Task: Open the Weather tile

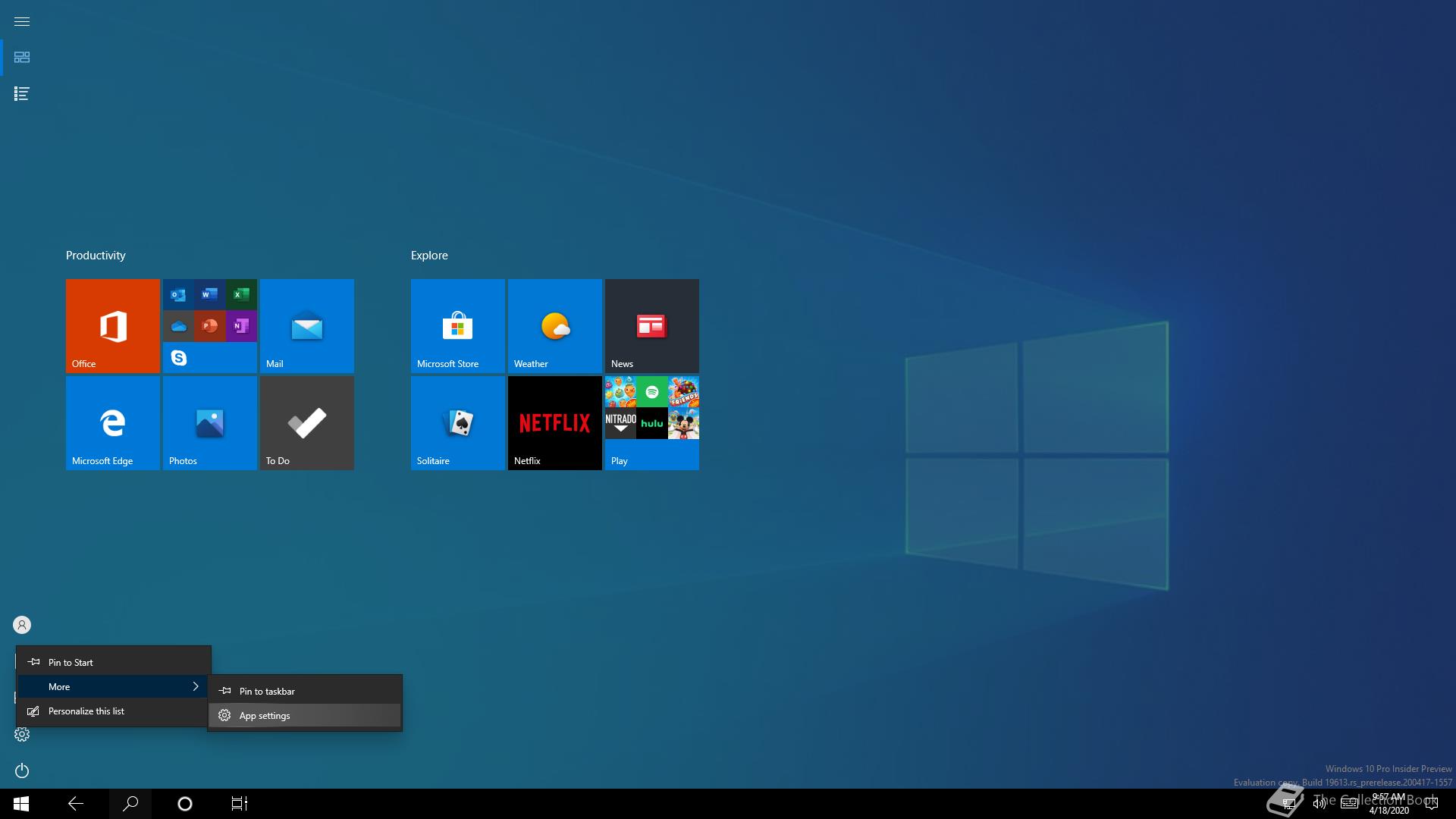Action: tap(554, 326)
